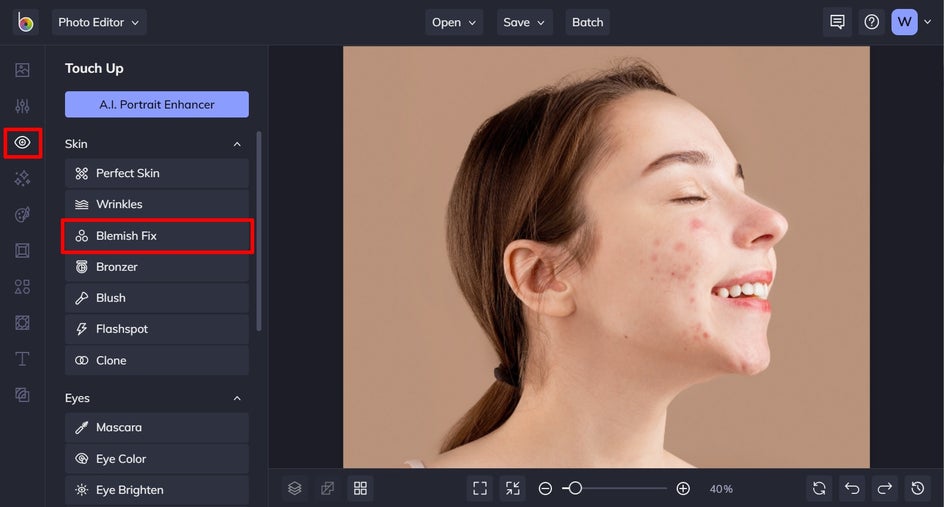Image resolution: width=944 pixels, height=507 pixels.
Task: Collapse the Eyes section
Action: (x=237, y=398)
